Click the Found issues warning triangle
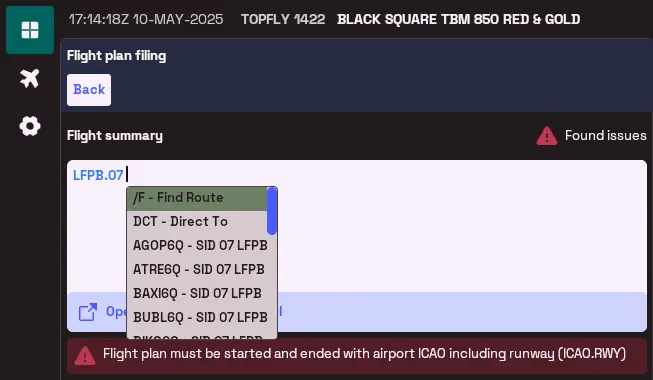 [547, 136]
